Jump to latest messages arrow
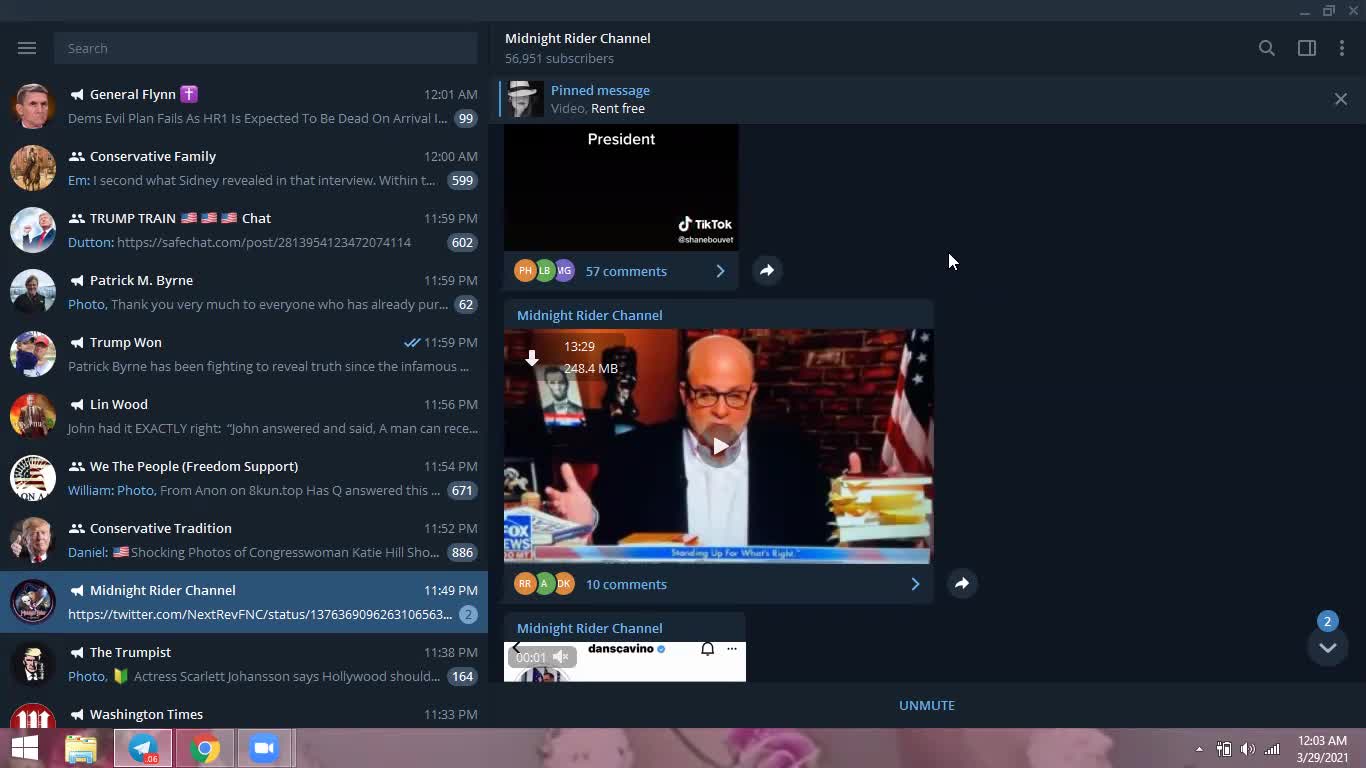This screenshot has height=768, width=1366. click(1328, 647)
